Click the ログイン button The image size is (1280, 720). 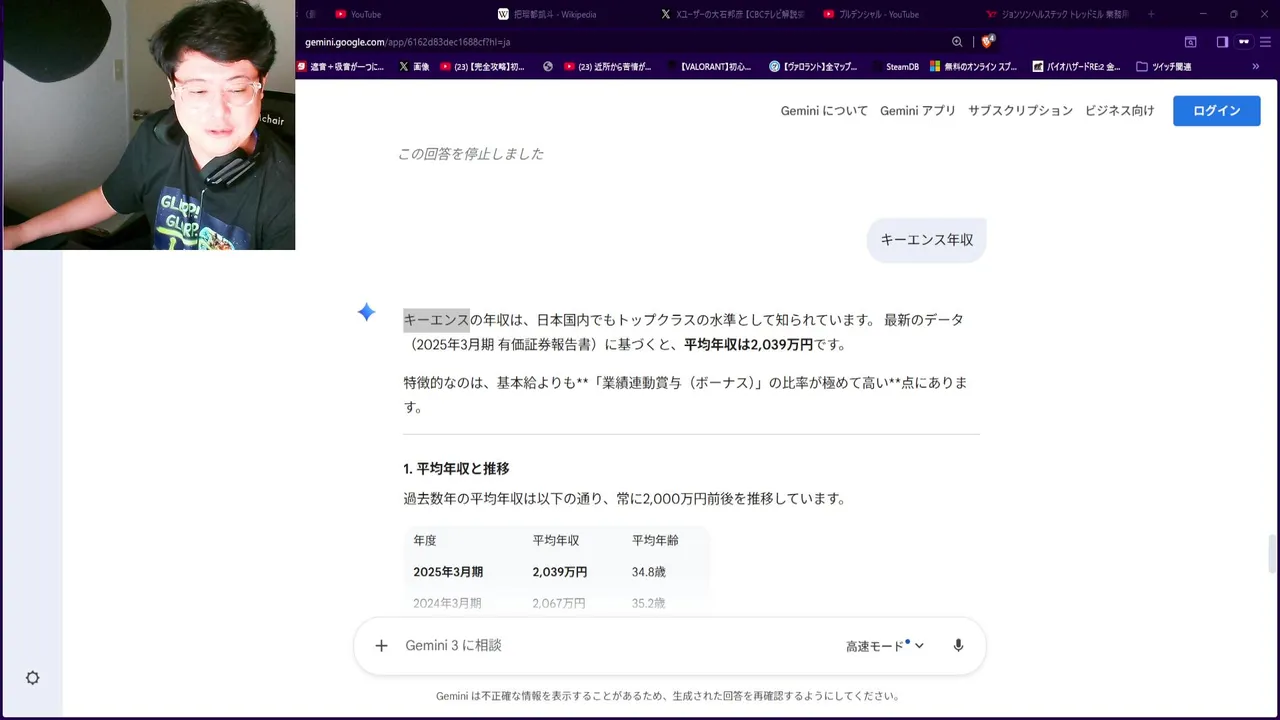1216,111
